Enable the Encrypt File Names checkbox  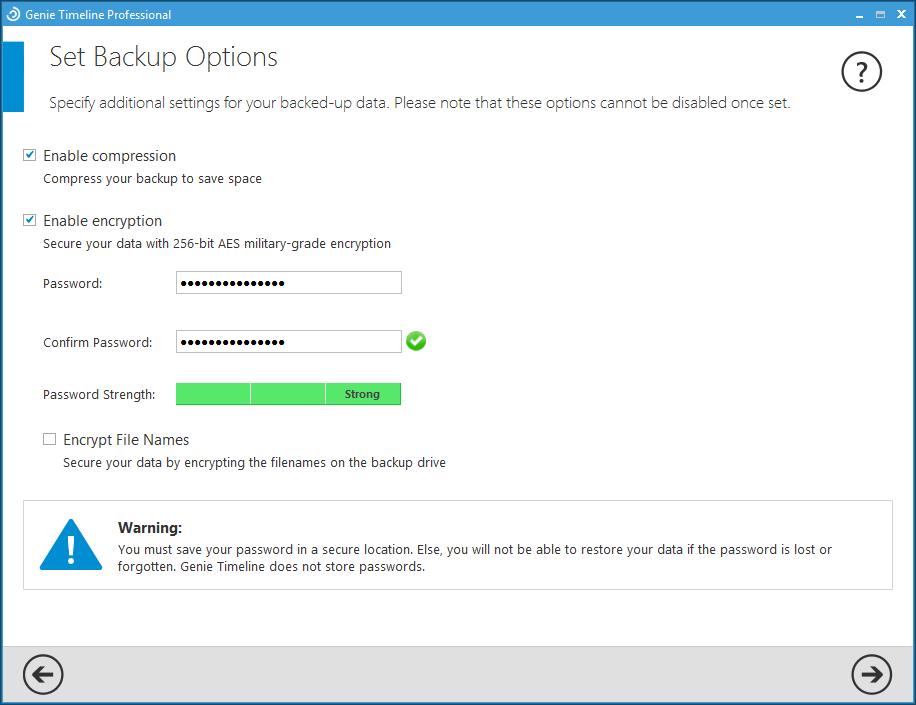click(50, 440)
